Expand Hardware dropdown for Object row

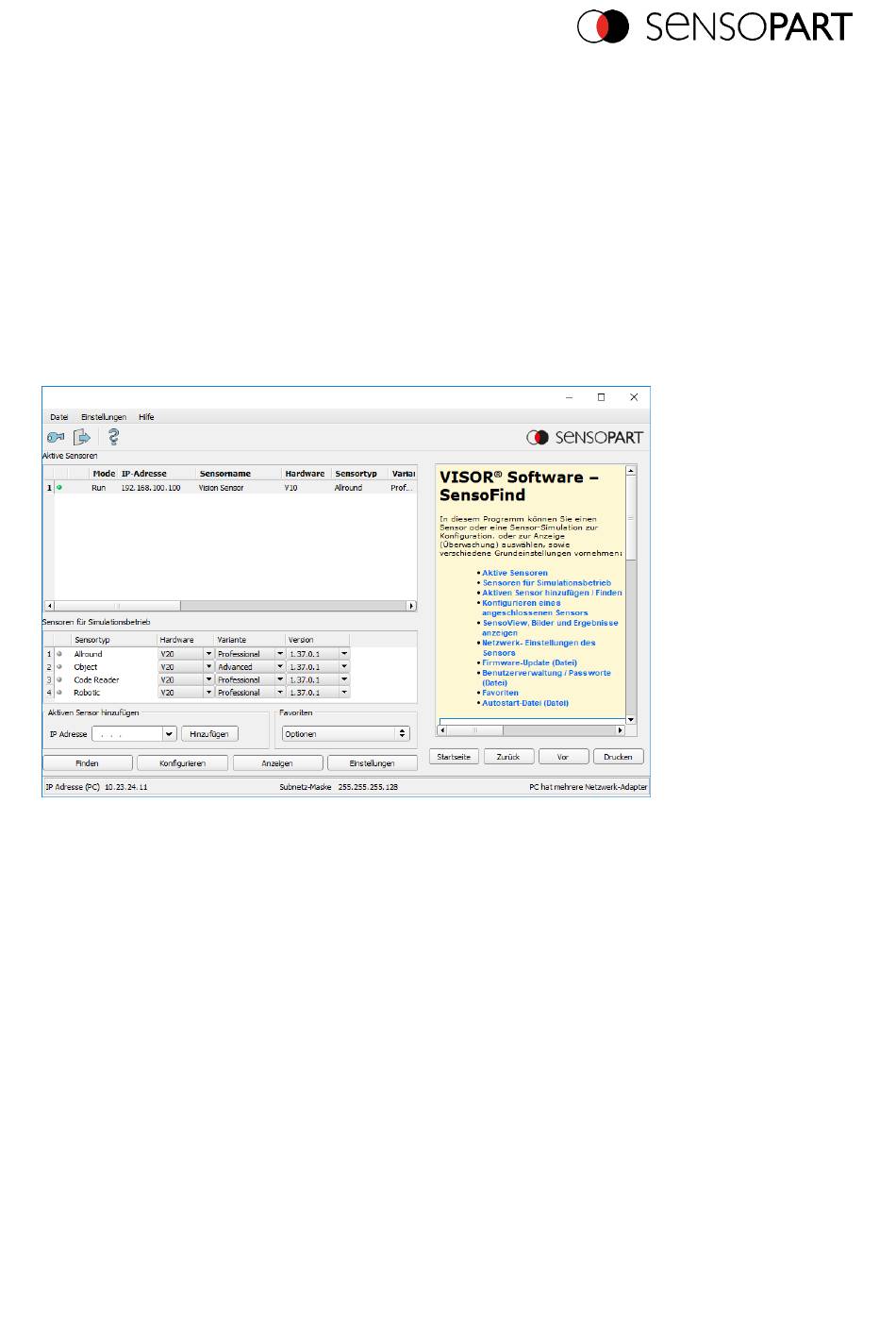(x=208, y=667)
